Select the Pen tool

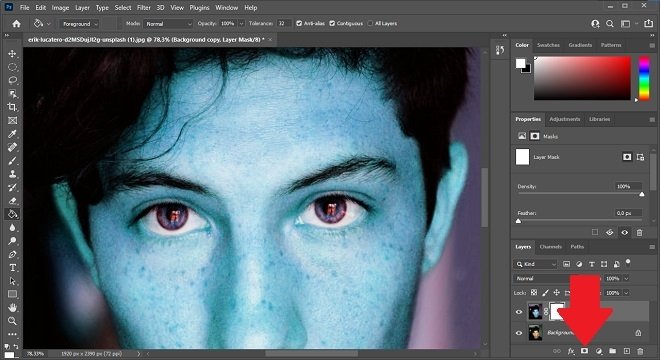pos(12,254)
